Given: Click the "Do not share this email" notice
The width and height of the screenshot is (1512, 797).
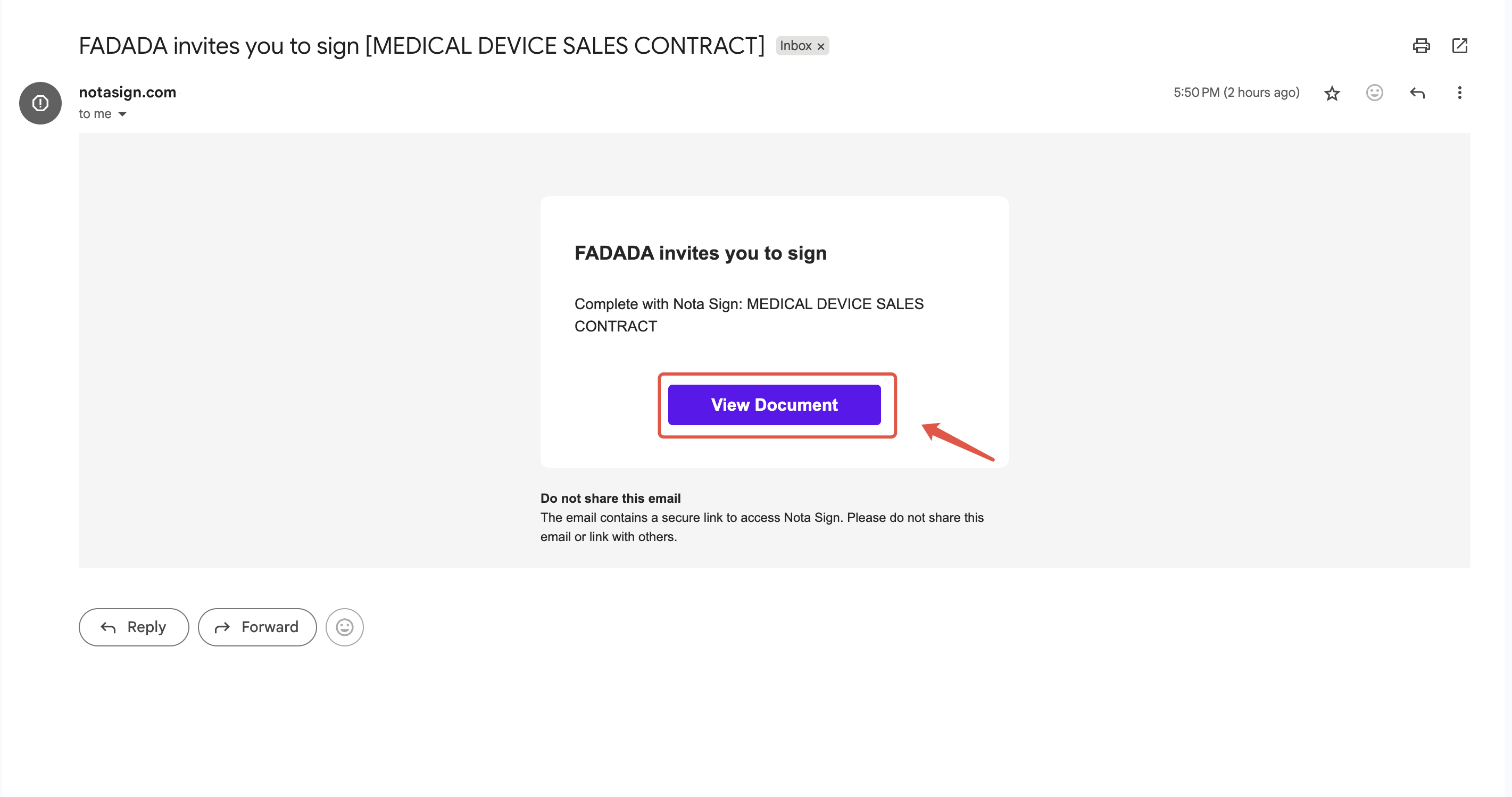Looking at the screenshot, I should coord(610,499).
